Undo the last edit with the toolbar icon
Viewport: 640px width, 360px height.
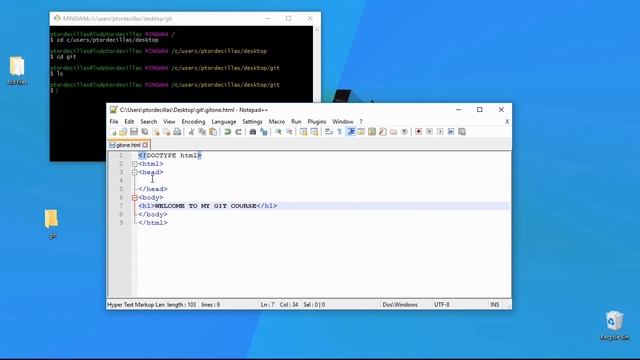click(228, 132)
